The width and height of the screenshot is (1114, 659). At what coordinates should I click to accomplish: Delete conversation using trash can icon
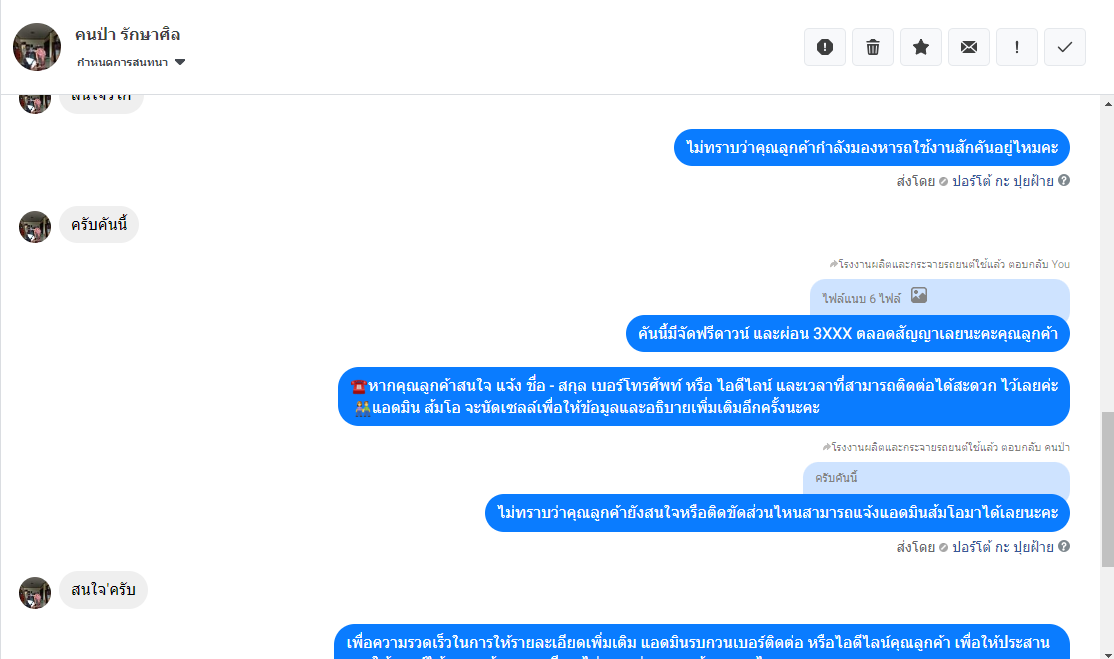tap(872, 47)
